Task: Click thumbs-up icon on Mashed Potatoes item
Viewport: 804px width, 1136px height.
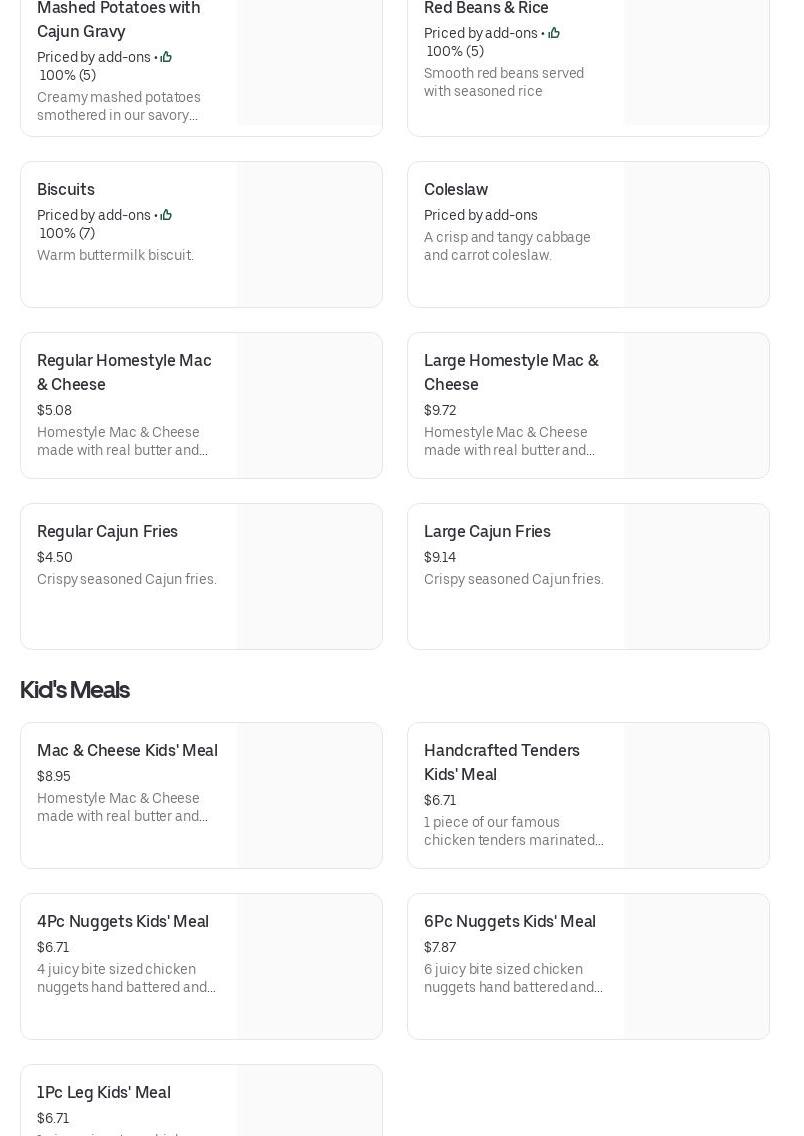Action: 166,57
